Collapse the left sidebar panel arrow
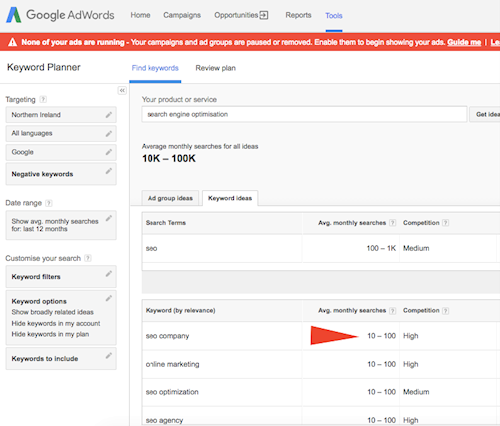This screenshot has height=426, width=500. [122, 90]
